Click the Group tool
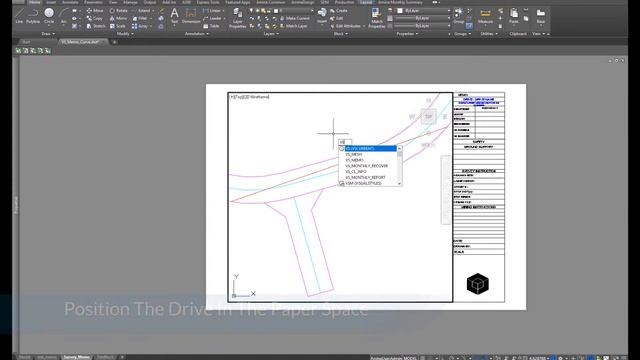640x360 pixels. pos(458,16)
